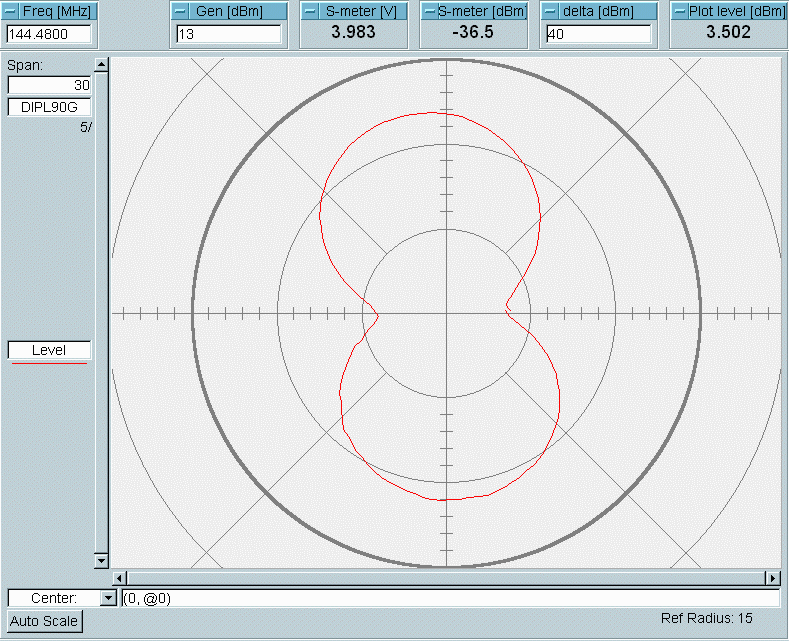Click the minus icon on S-meter [dBm] panel
Image resolution: width=789 pixels, height=641 pixels.
click(x=430, y=11)
